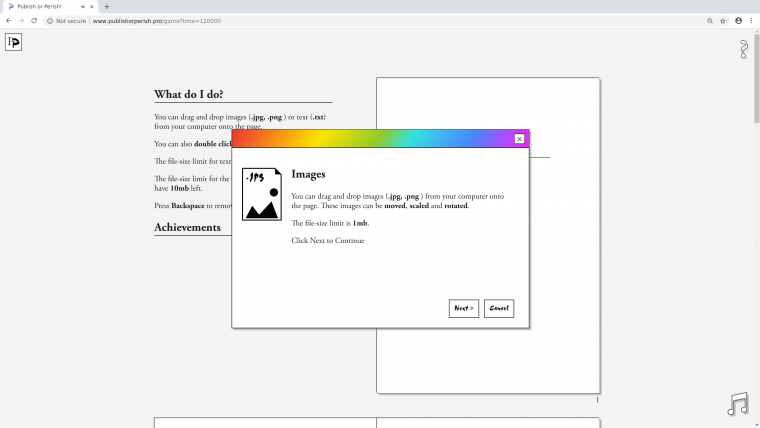Go back with the browser back arrow
Screen dimensions: 760x428
point(9,20)
